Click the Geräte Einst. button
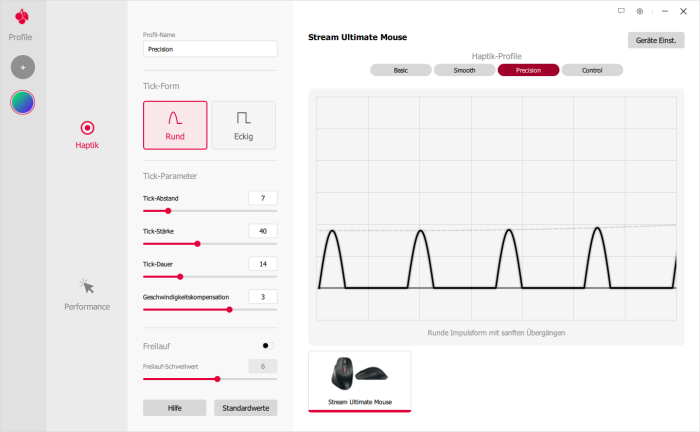Viewport: 700px width, 432px height. [x=656, y=41]
